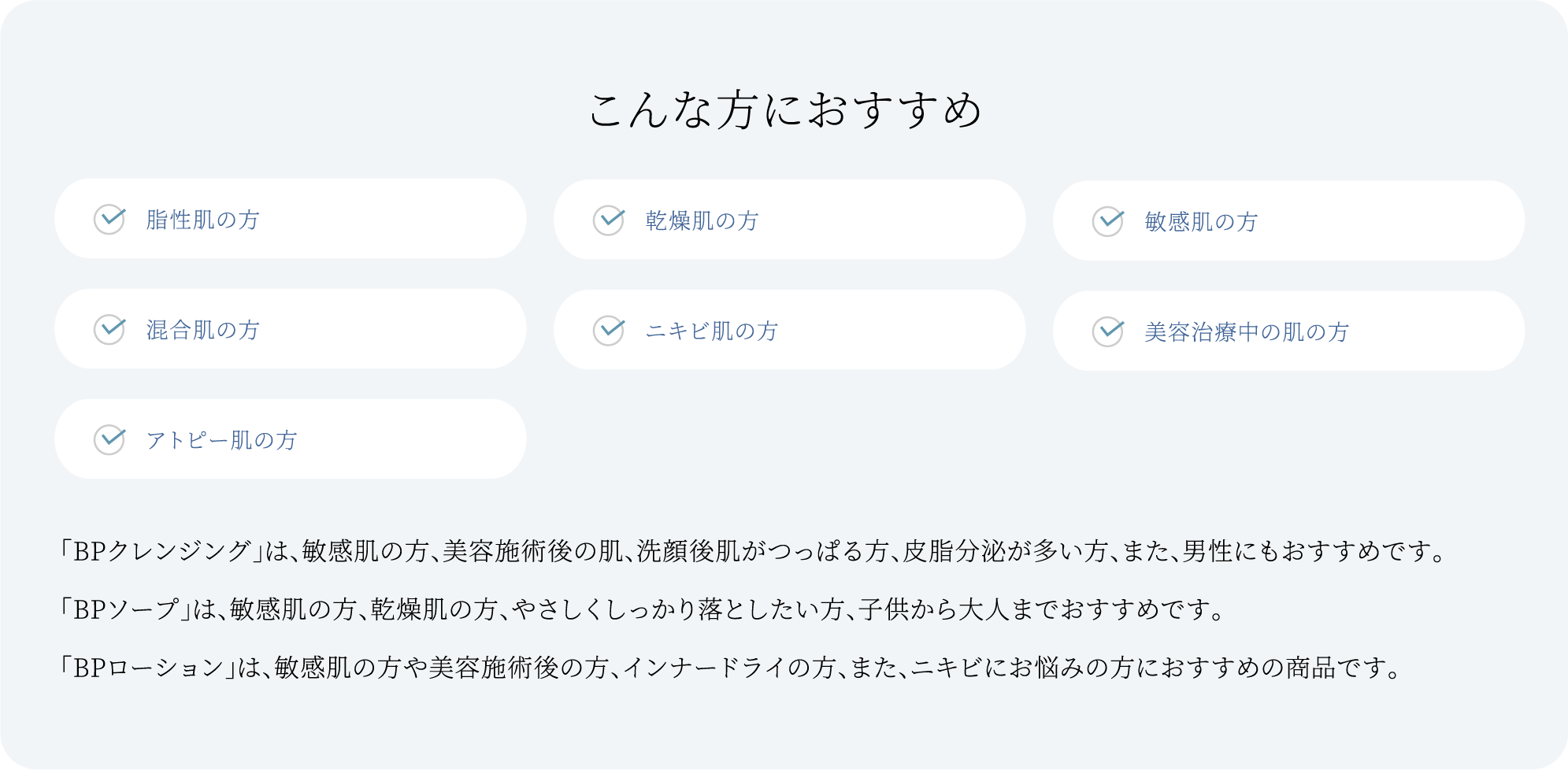Click the checkmark icon beside アトピー肌の方

(x=109, y=439)
